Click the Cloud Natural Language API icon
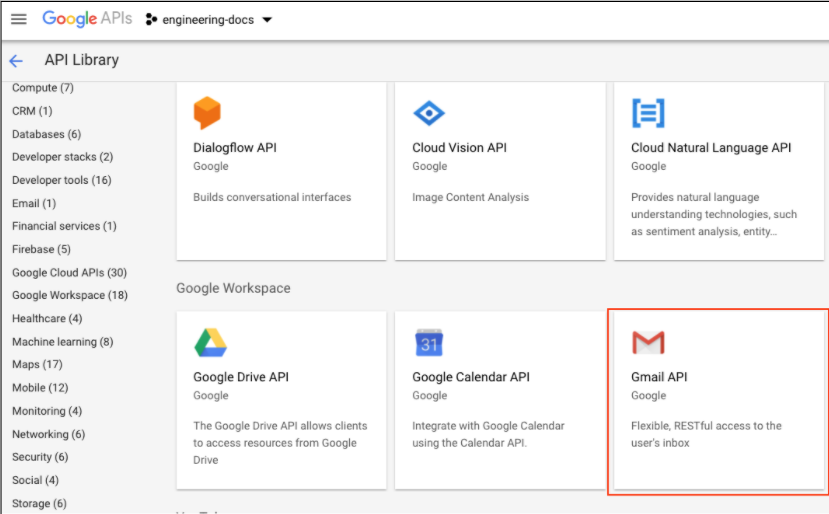829x514 pixels. tap(648, 113)
